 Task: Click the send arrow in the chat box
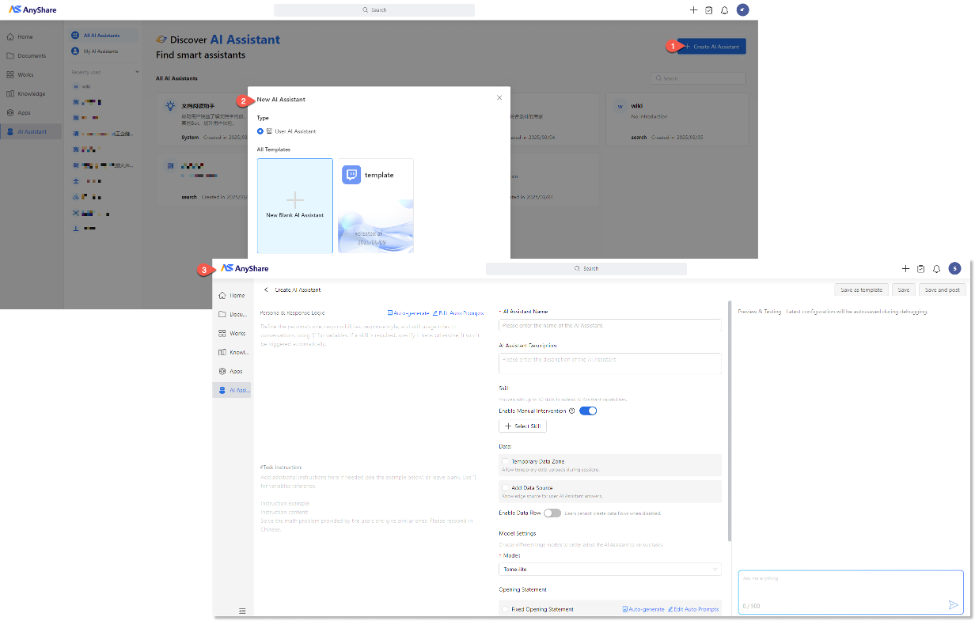(953, 605)
